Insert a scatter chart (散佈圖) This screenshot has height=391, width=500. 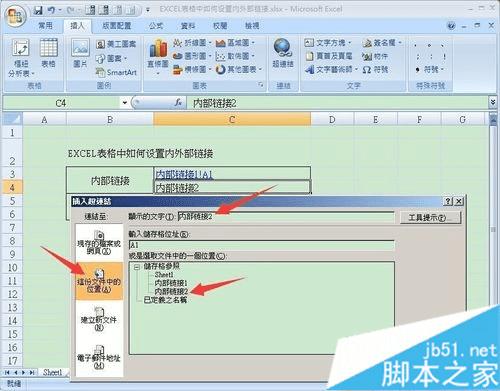tap(235, 56)
